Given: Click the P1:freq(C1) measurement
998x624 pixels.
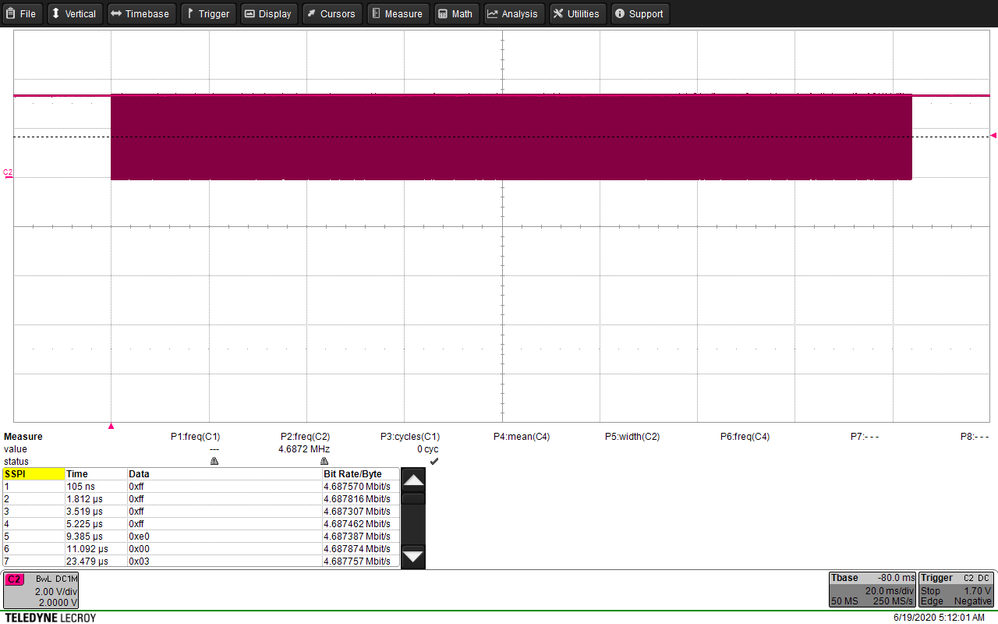Looking at the screenshot, I should 195,437.
